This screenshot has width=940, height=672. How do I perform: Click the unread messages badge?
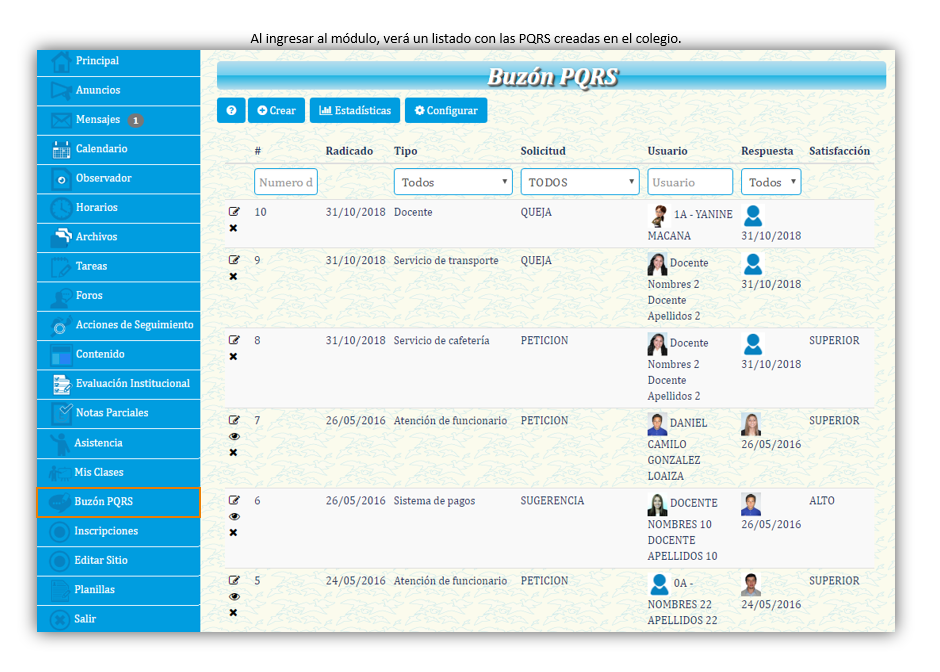point(135,120)
